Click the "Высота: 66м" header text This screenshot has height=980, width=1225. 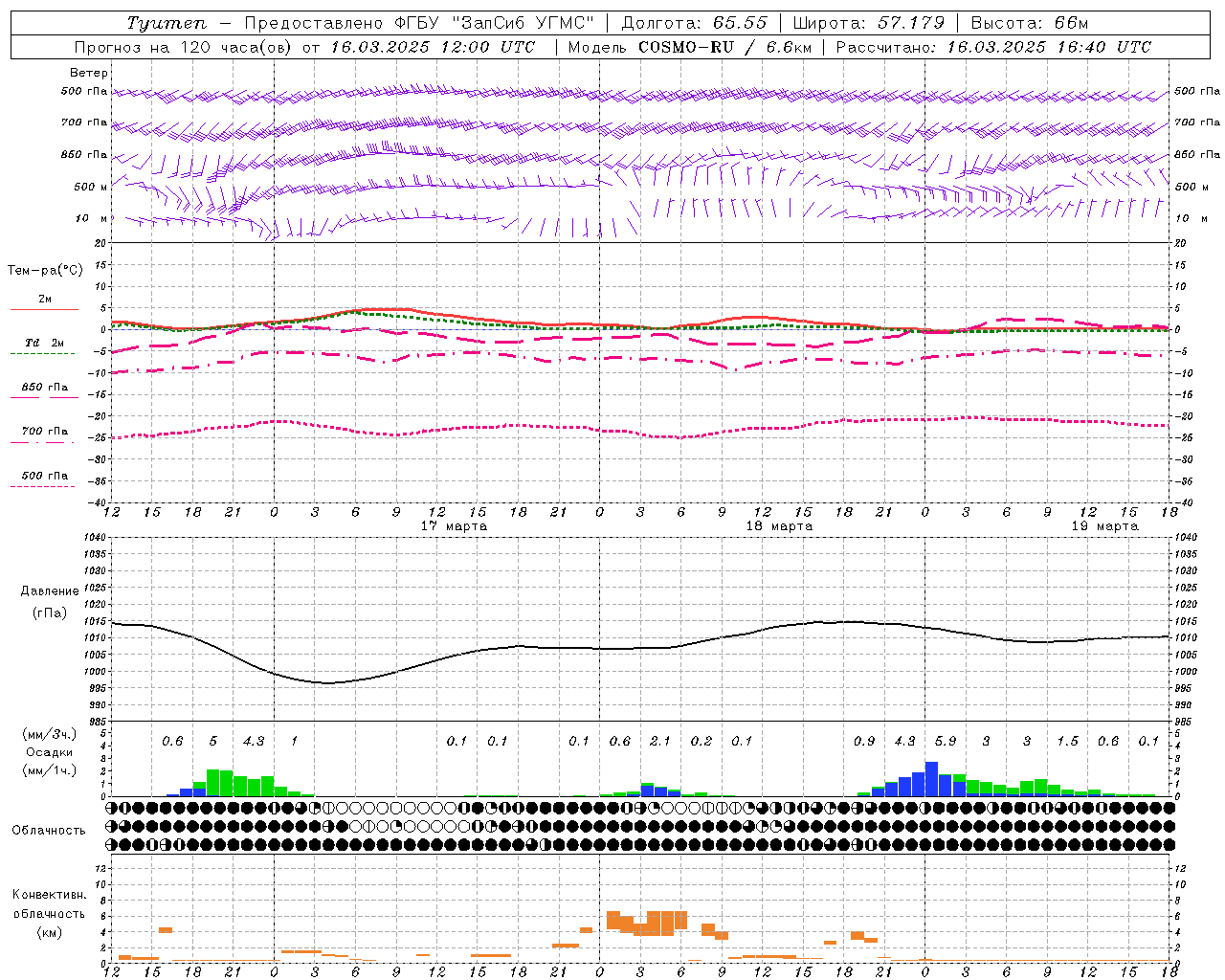(1030, 23)
